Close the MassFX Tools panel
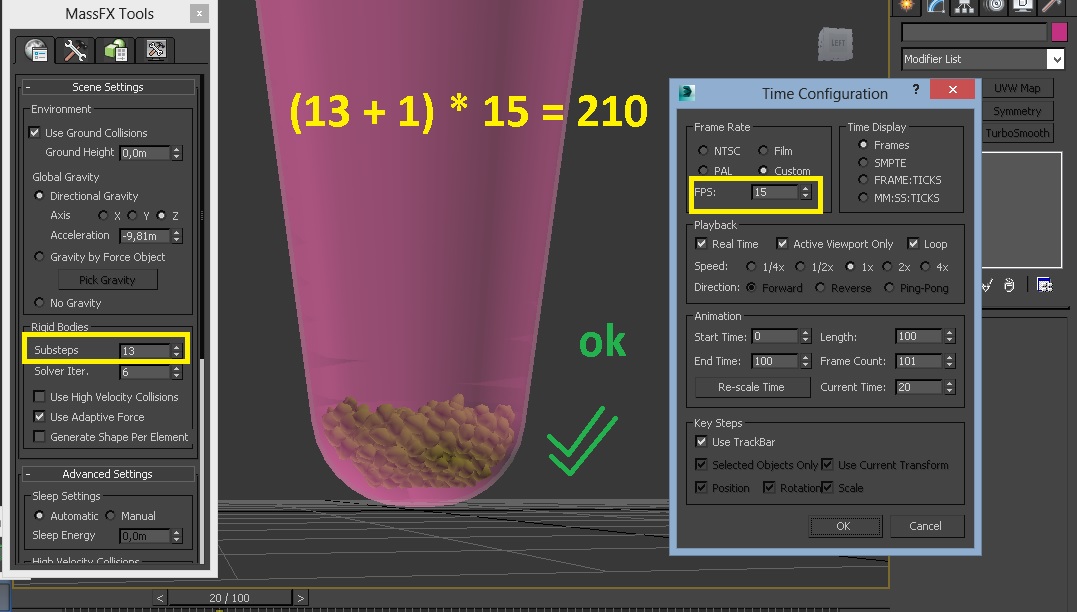The image size is (1077, 612). (199, 13)
